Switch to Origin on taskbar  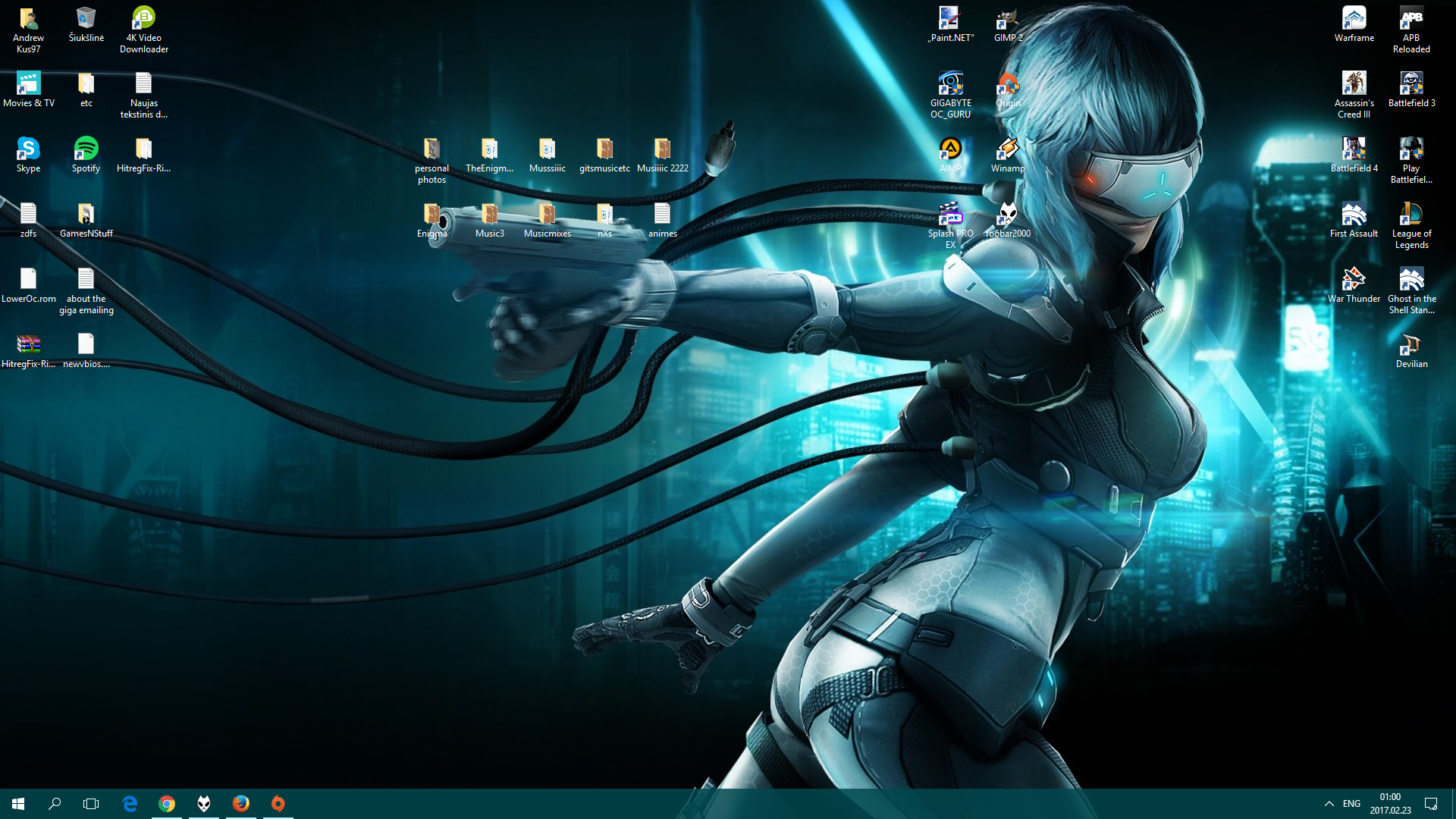278,804
